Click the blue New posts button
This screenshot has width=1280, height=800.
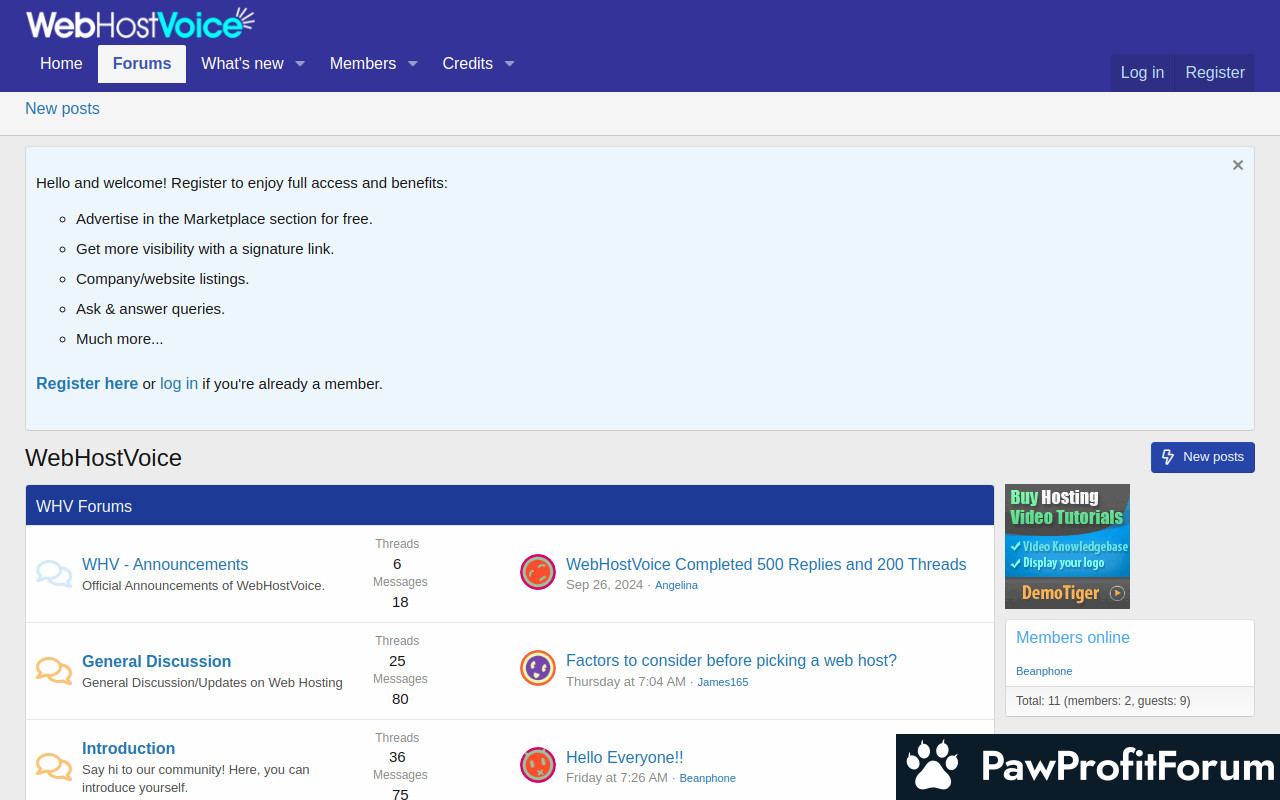click(x=1203, y=457)
